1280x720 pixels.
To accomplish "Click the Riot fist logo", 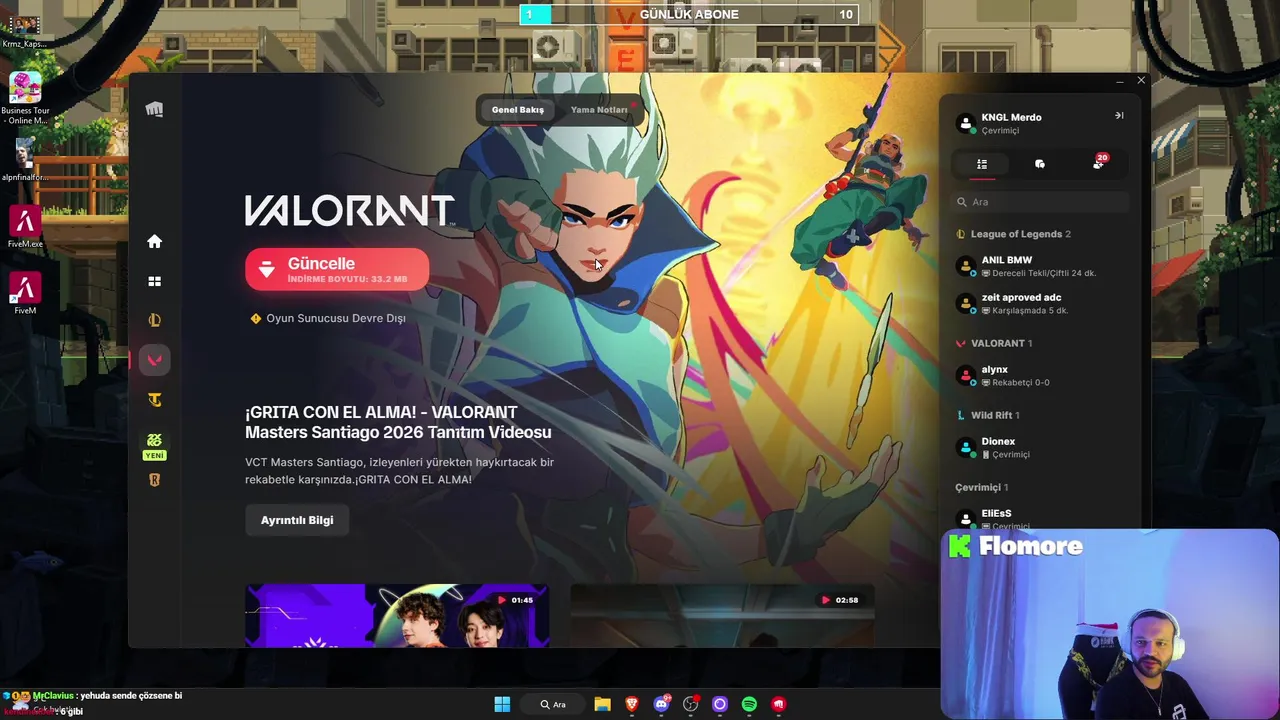I will [x=154, y=109].
